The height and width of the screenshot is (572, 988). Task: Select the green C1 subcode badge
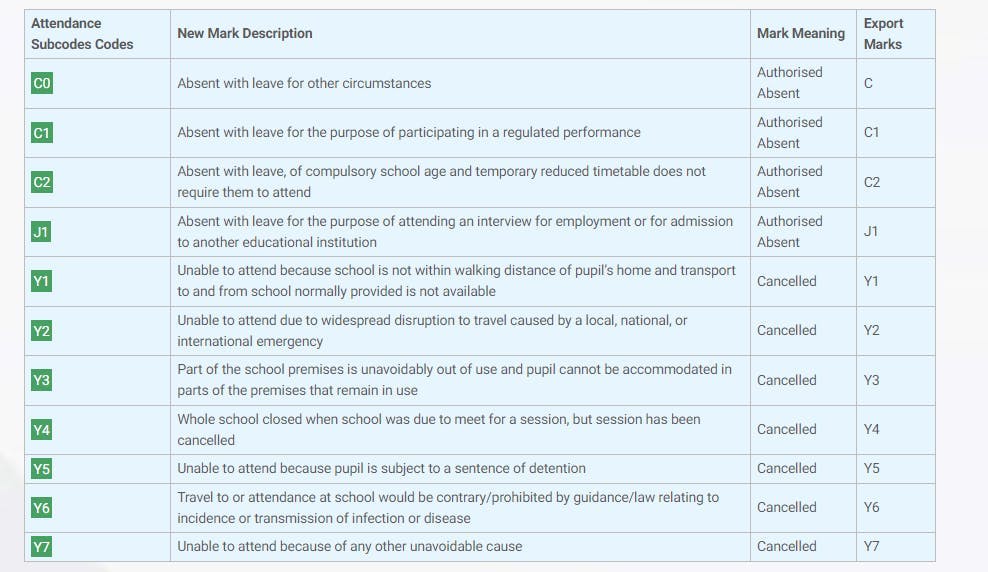point(42,133)
